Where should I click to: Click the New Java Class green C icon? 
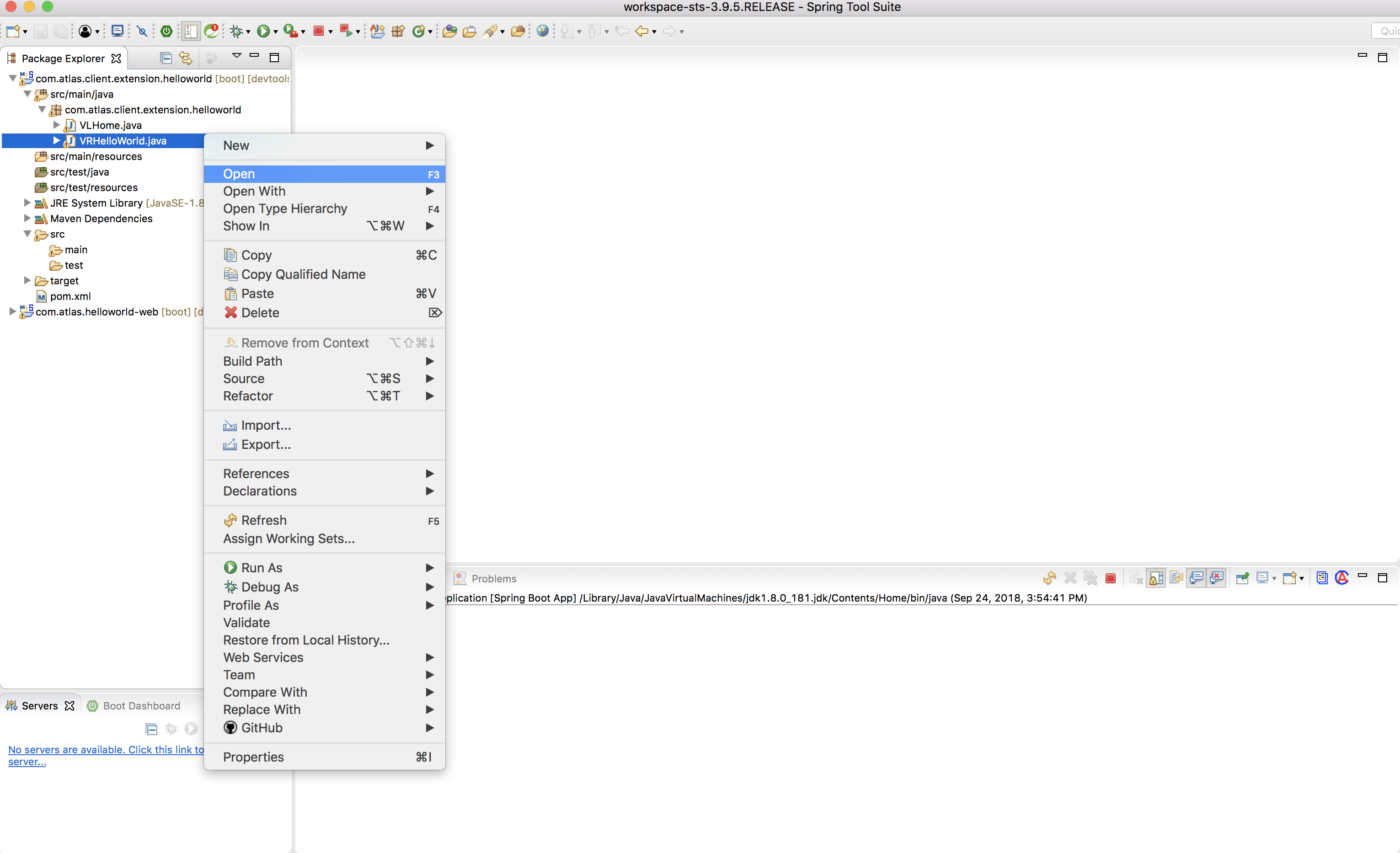coord(418,31)
